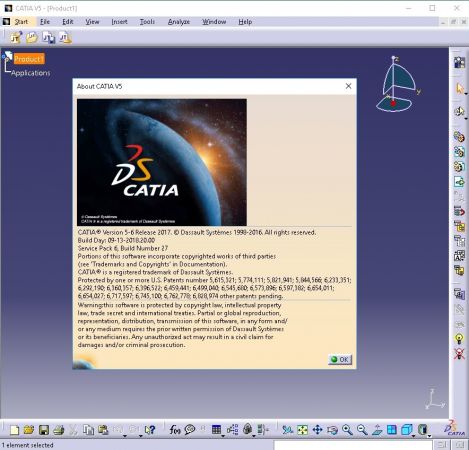Click the Design Table icon

pos(216,430)
